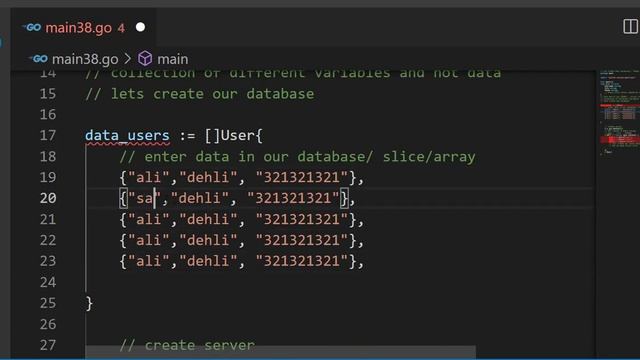This screenshot has width=640, height=360.
Task: Click the '// create server' comment
Action: pyautogui.click(x=187, y=345)
